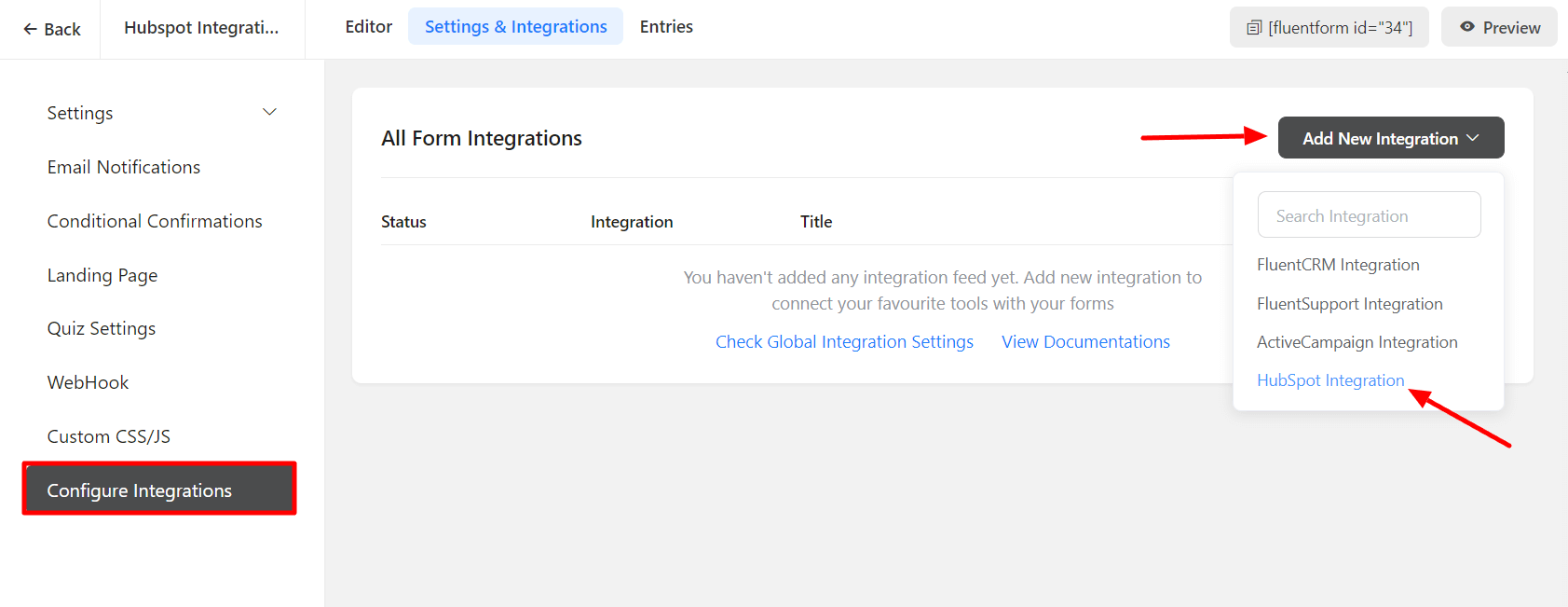Open Email Notifications in sidebar
The height and width of the screenshot is (607, 1568).
pyautogui.click(x=124, y=167)
